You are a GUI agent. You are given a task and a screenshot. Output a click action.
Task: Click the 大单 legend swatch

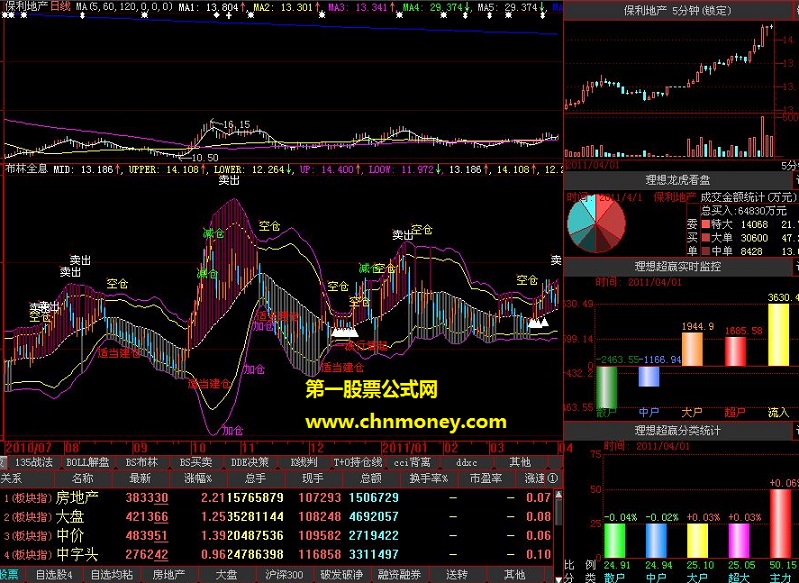pos(705,238)
